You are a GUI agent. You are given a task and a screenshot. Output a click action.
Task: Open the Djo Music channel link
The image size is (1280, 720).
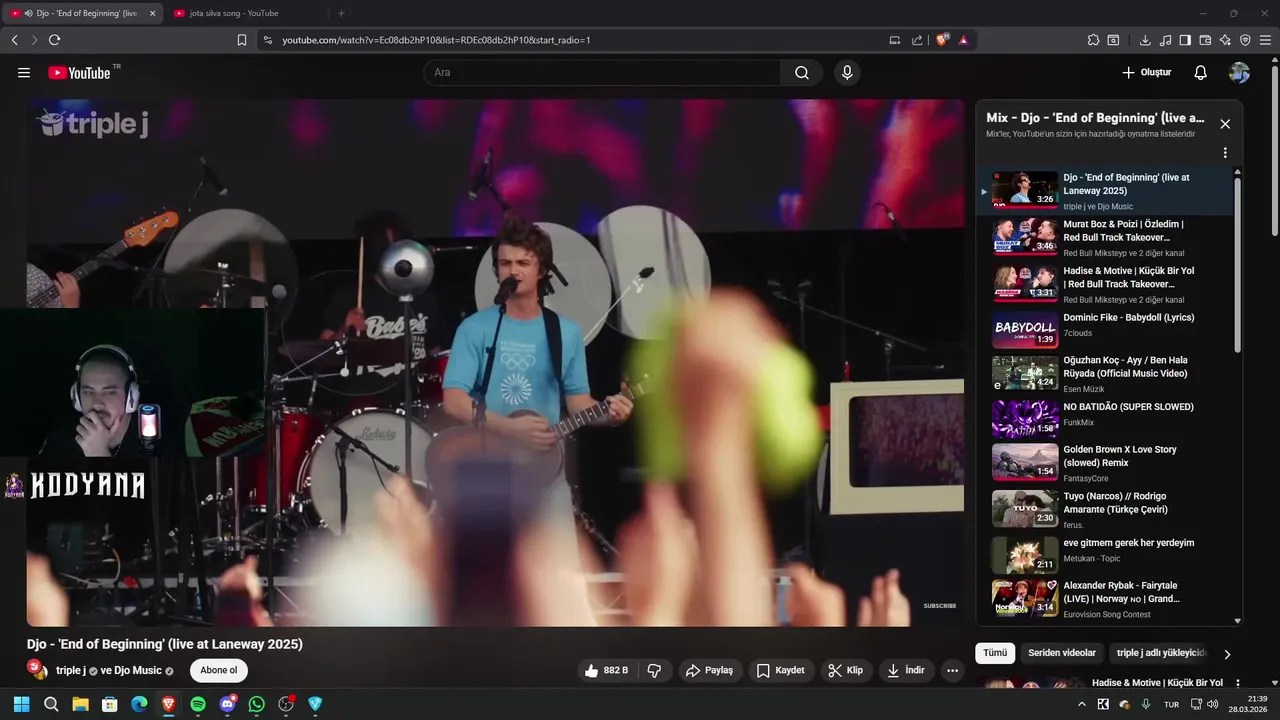[131, 670]
